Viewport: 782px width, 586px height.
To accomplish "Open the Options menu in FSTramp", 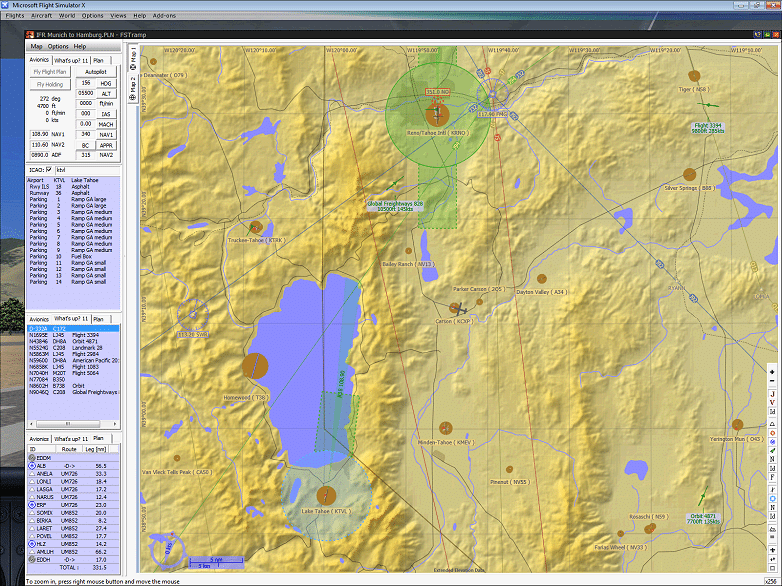I will click(58, 46).
